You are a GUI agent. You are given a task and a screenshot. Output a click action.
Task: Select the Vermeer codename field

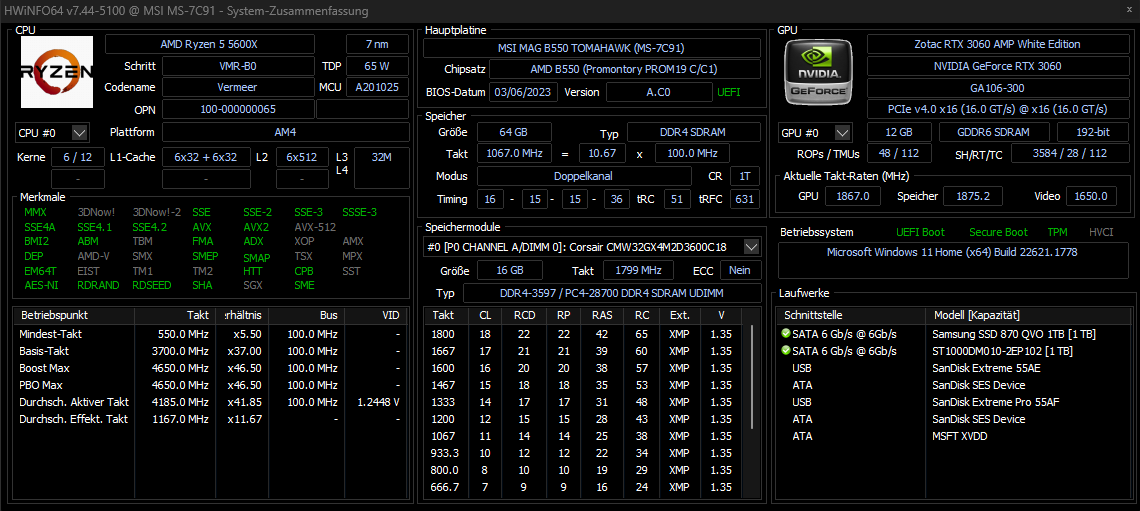click(238, 87)
